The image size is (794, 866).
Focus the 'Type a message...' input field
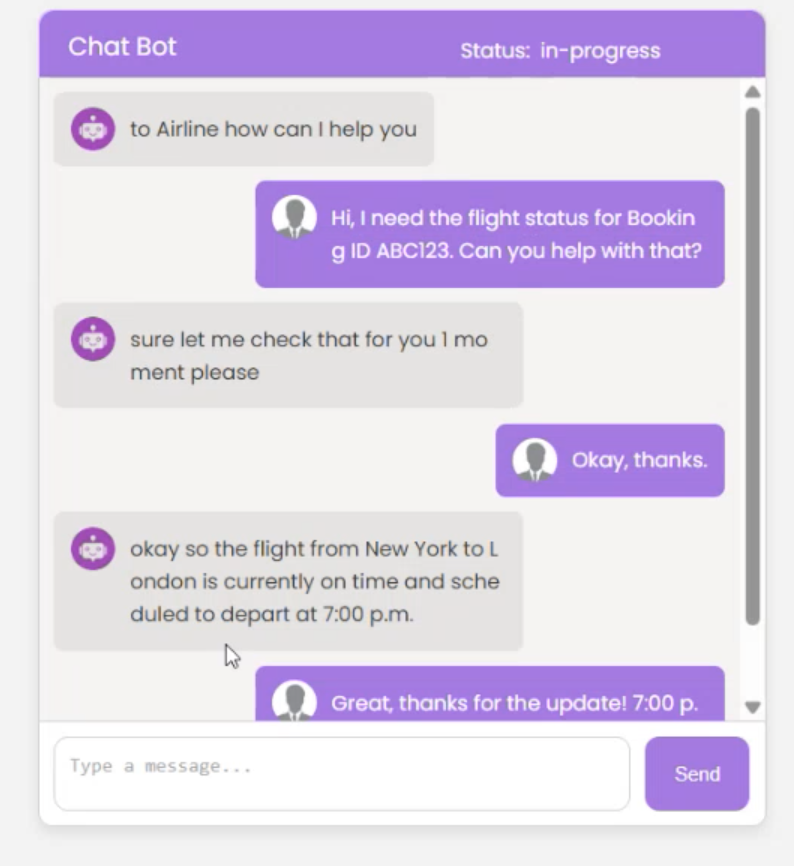point(342,773)
